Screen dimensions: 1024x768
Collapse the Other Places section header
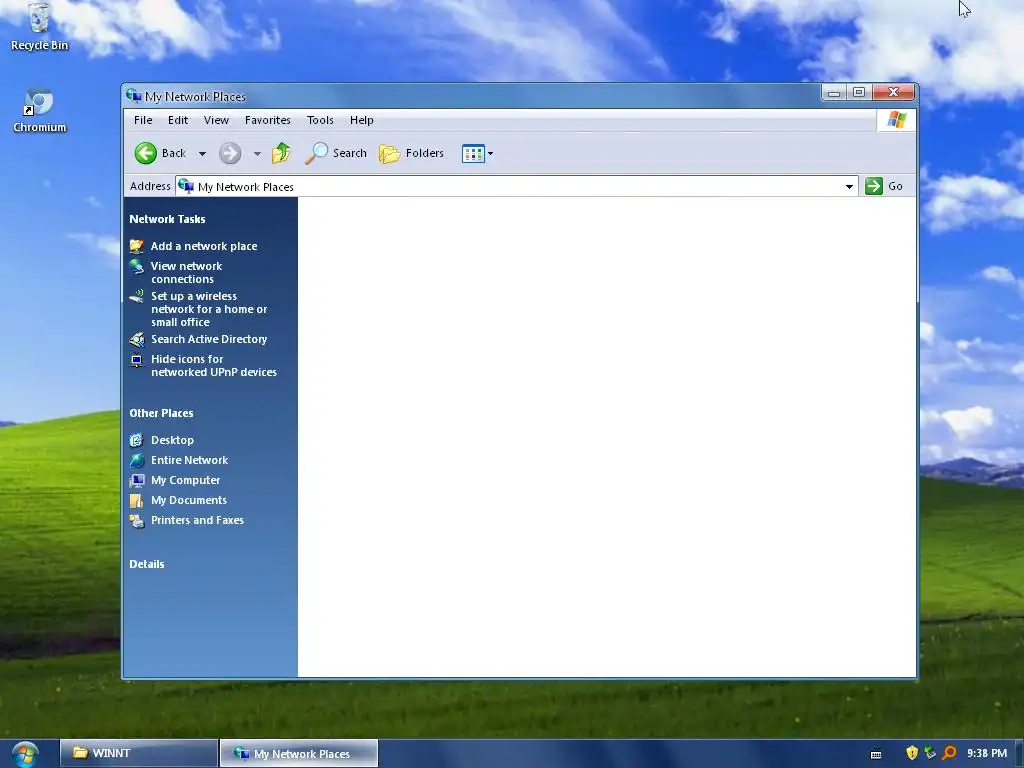(161, 413)
